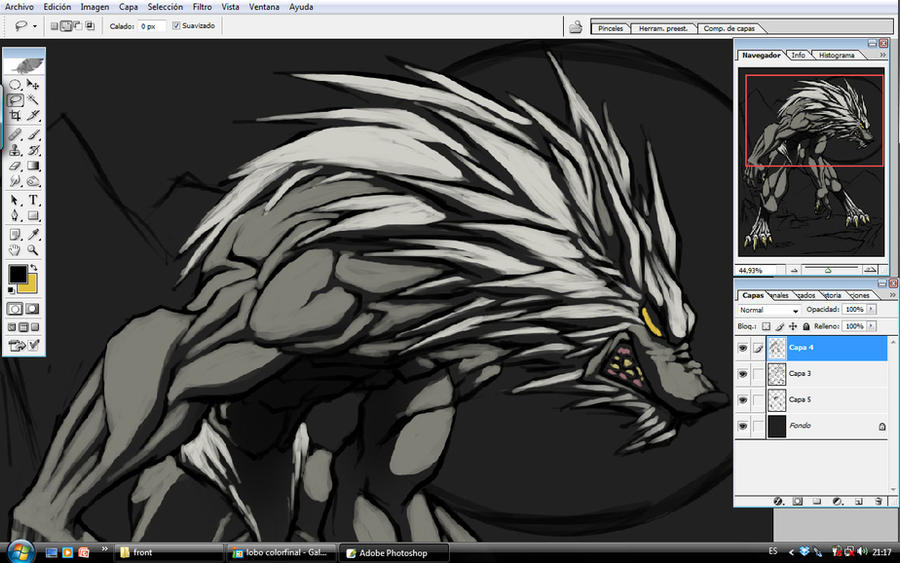Select the Brush tool

(33, 135)
